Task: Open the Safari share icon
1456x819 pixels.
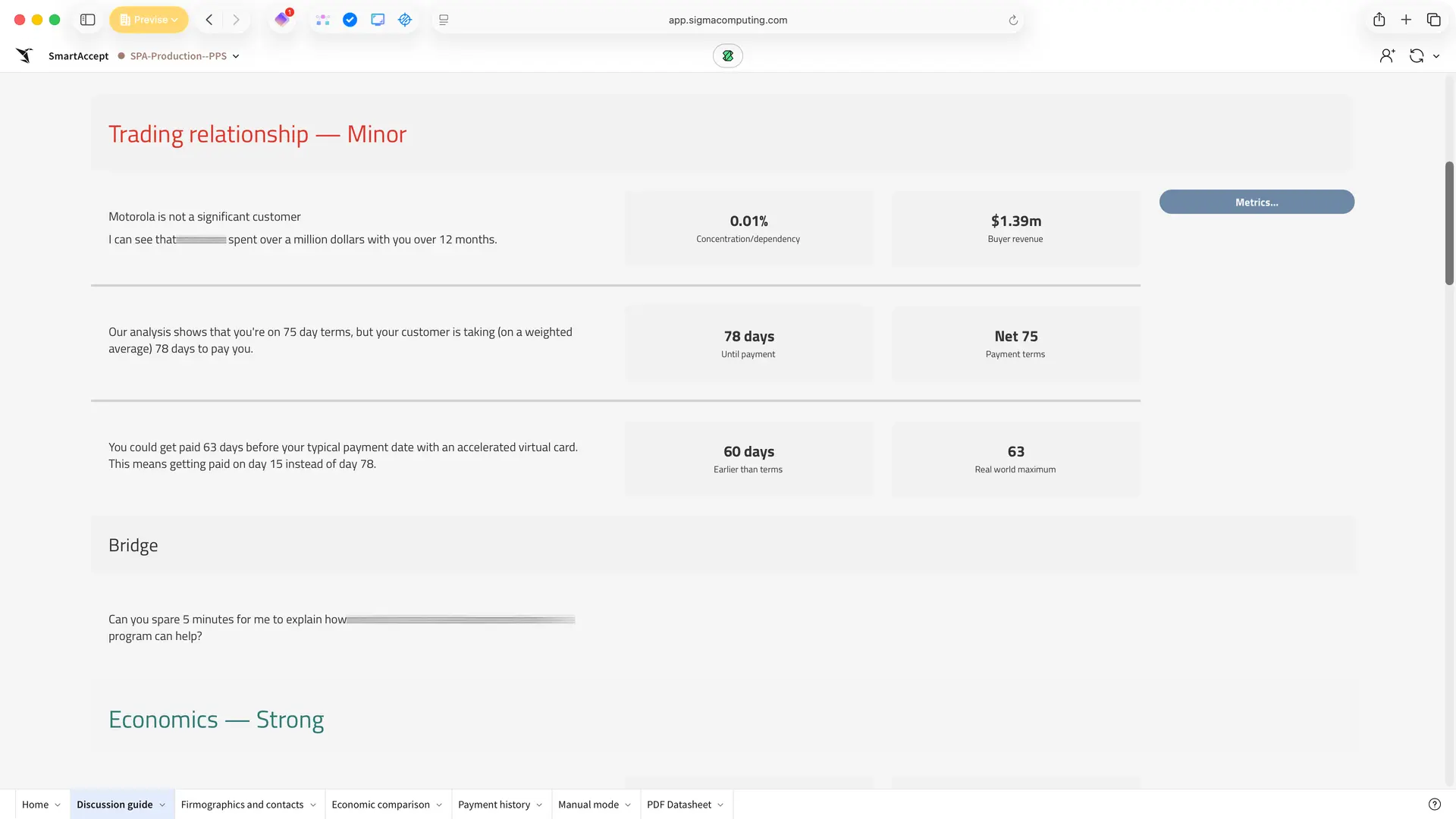Action: pyautogui.click(x=1379, y=20)
